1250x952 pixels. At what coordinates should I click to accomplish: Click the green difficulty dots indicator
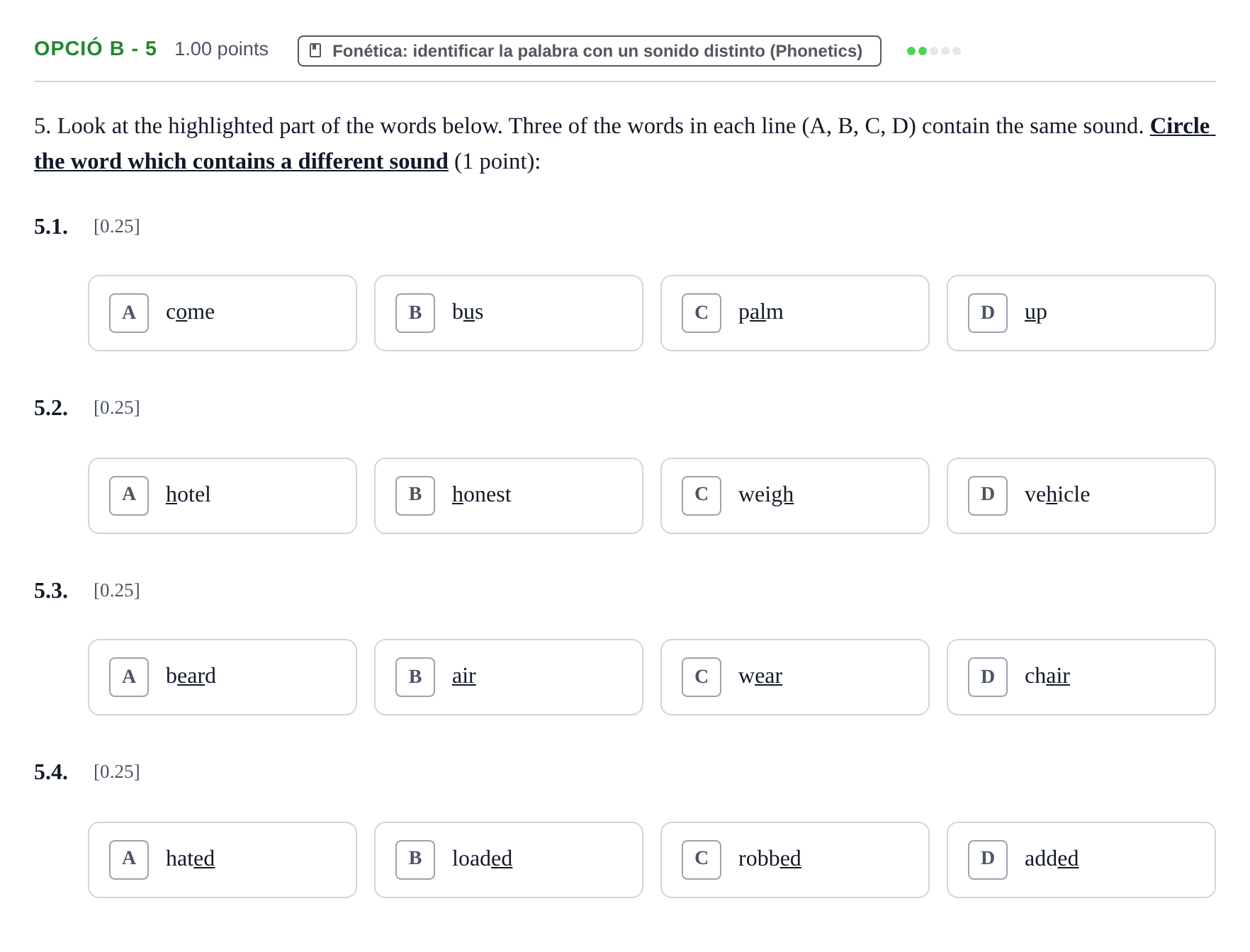tap(933, 51)
